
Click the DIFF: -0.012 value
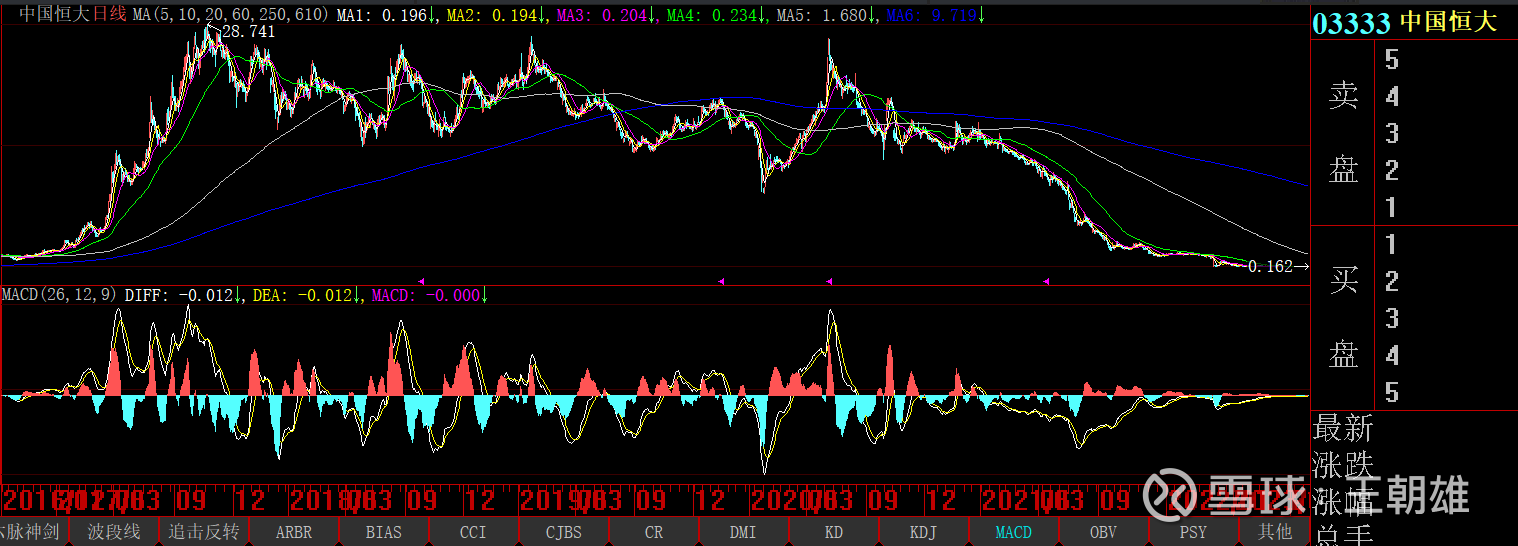185,295
